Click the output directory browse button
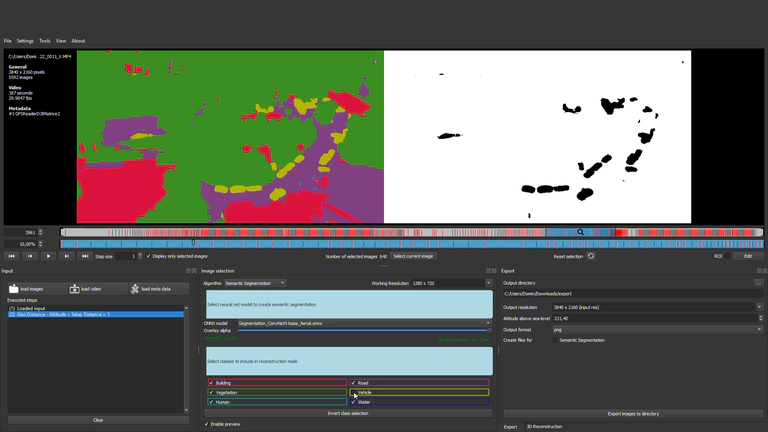768x432 pixels. 760,283
